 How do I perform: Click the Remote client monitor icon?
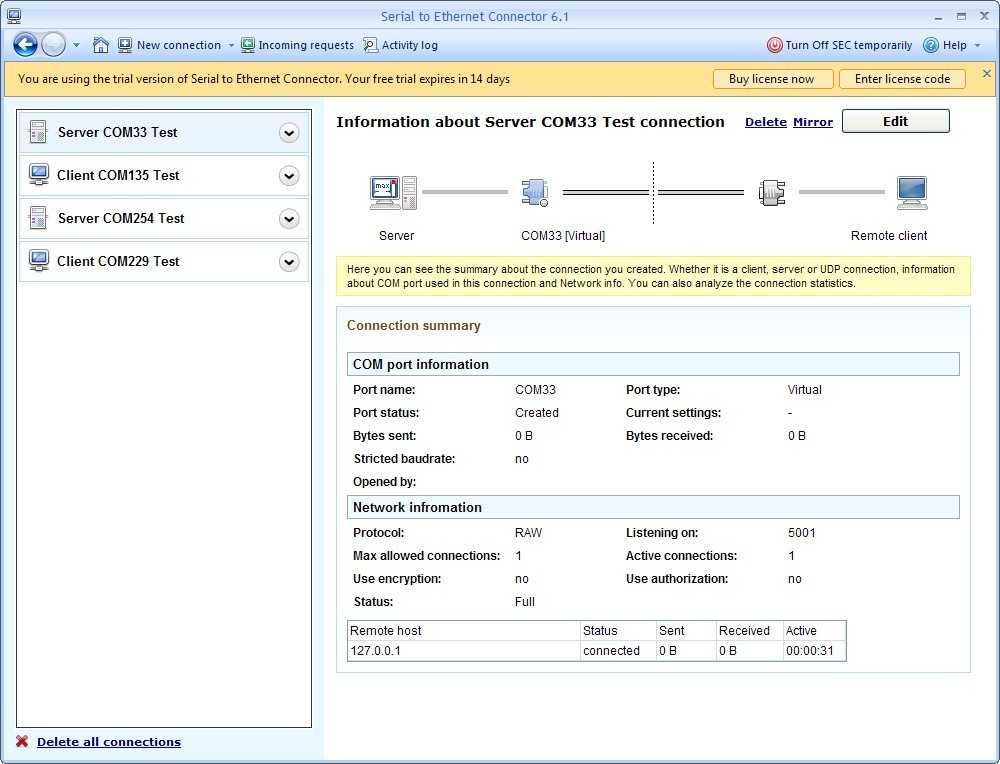pyautogui.click(x=912, y=193)
